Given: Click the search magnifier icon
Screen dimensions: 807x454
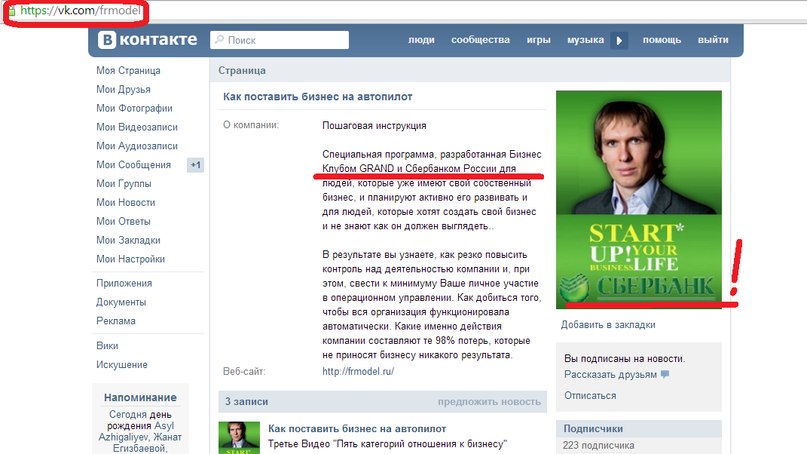Looking at the screenshot, I should click(220, 40).
